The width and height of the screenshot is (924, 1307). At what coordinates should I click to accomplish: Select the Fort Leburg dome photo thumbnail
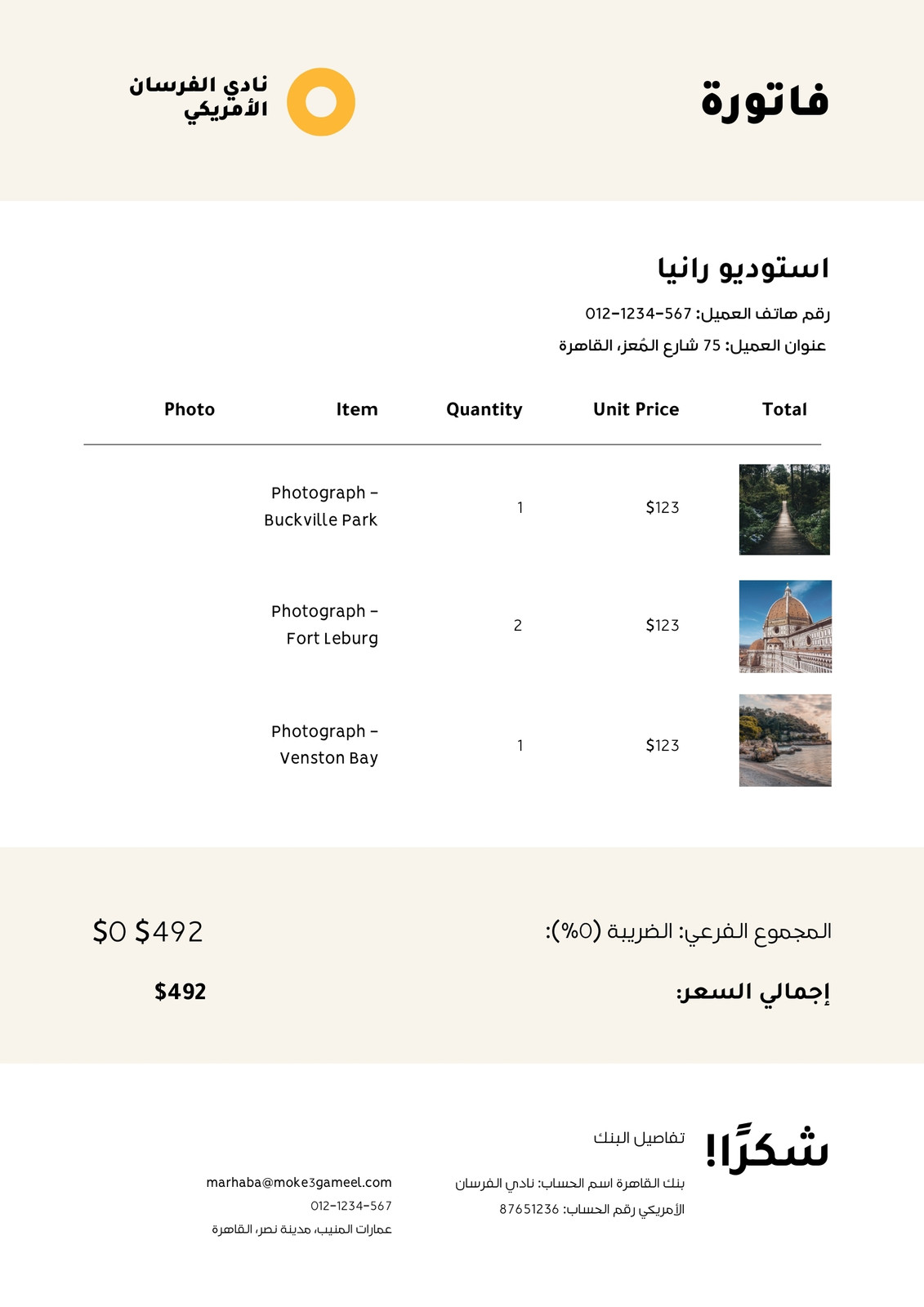(785, 627)
